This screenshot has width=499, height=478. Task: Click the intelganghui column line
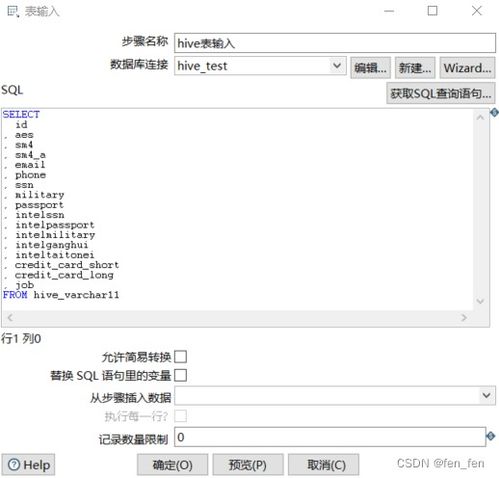point(52,245)
